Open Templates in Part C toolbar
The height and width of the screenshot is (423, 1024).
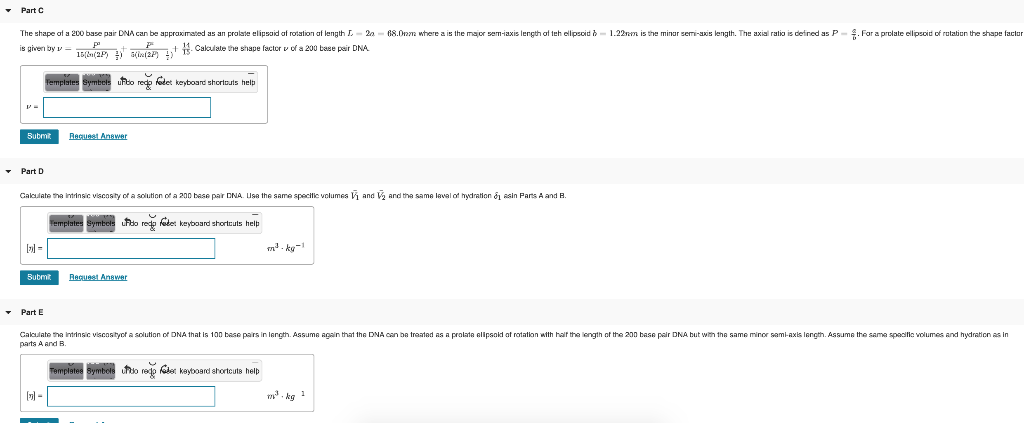click(62, 83)
